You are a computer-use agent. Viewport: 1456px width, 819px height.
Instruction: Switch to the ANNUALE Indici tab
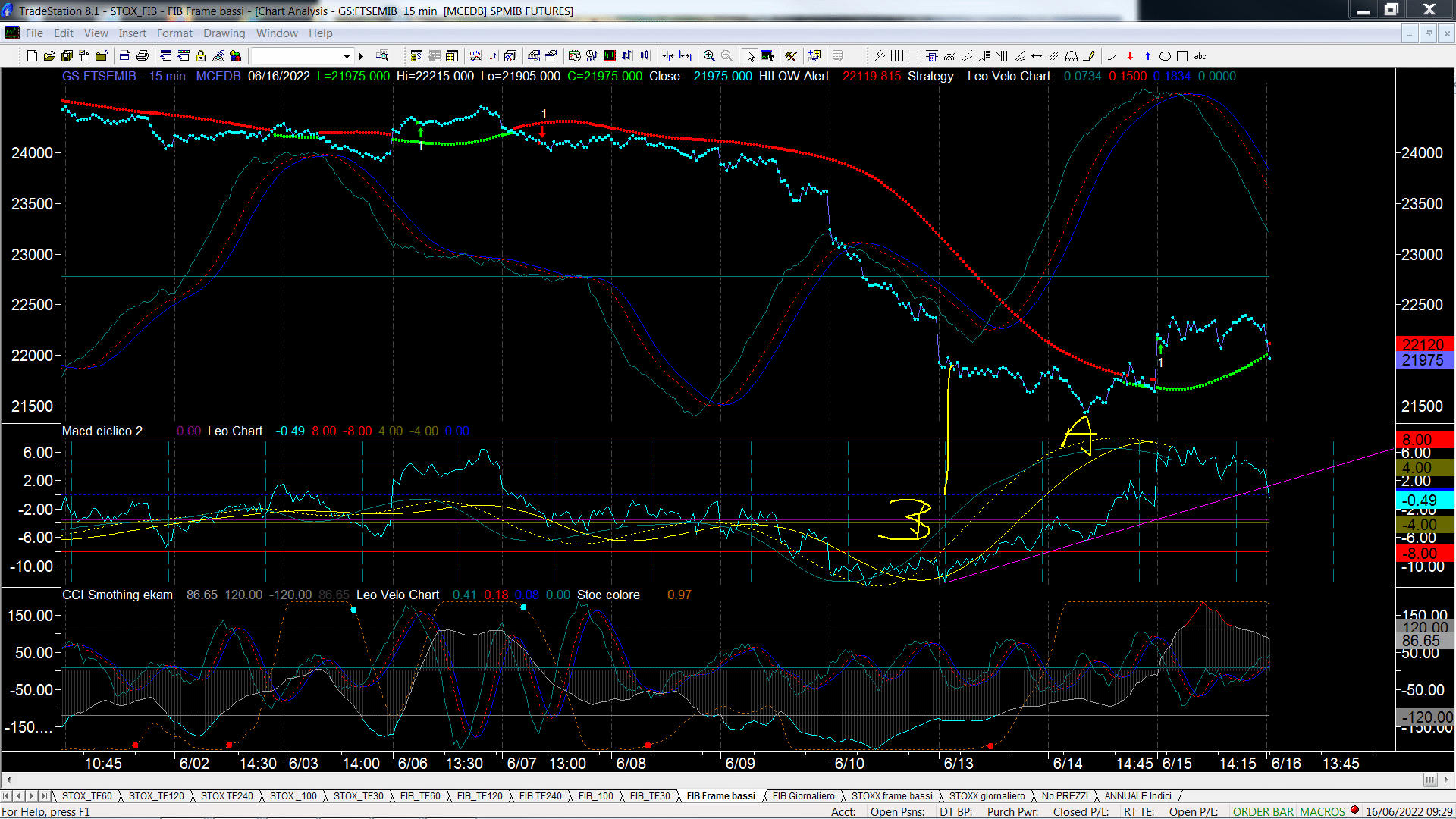pos(1137,795)
